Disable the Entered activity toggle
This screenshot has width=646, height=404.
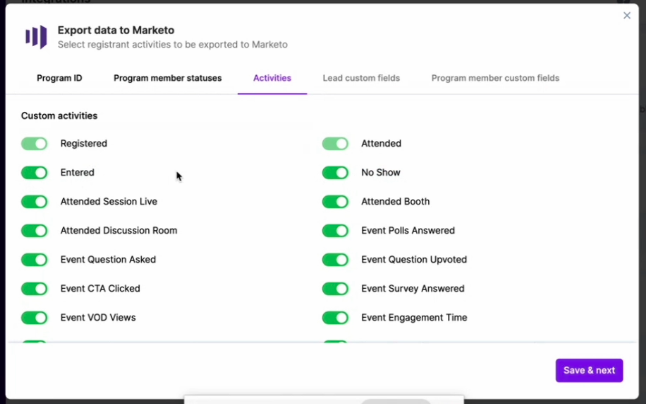click(34, 173)
